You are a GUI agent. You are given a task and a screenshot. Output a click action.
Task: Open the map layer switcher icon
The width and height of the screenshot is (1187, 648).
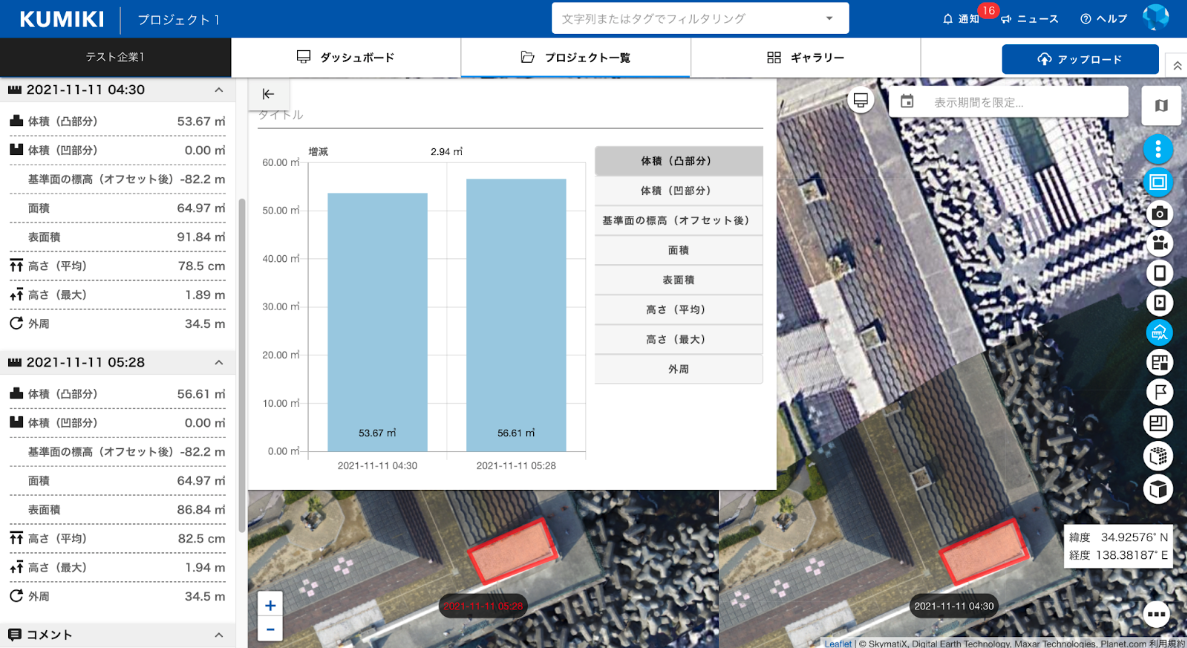pyautogui.click(x=1160, y=105)
